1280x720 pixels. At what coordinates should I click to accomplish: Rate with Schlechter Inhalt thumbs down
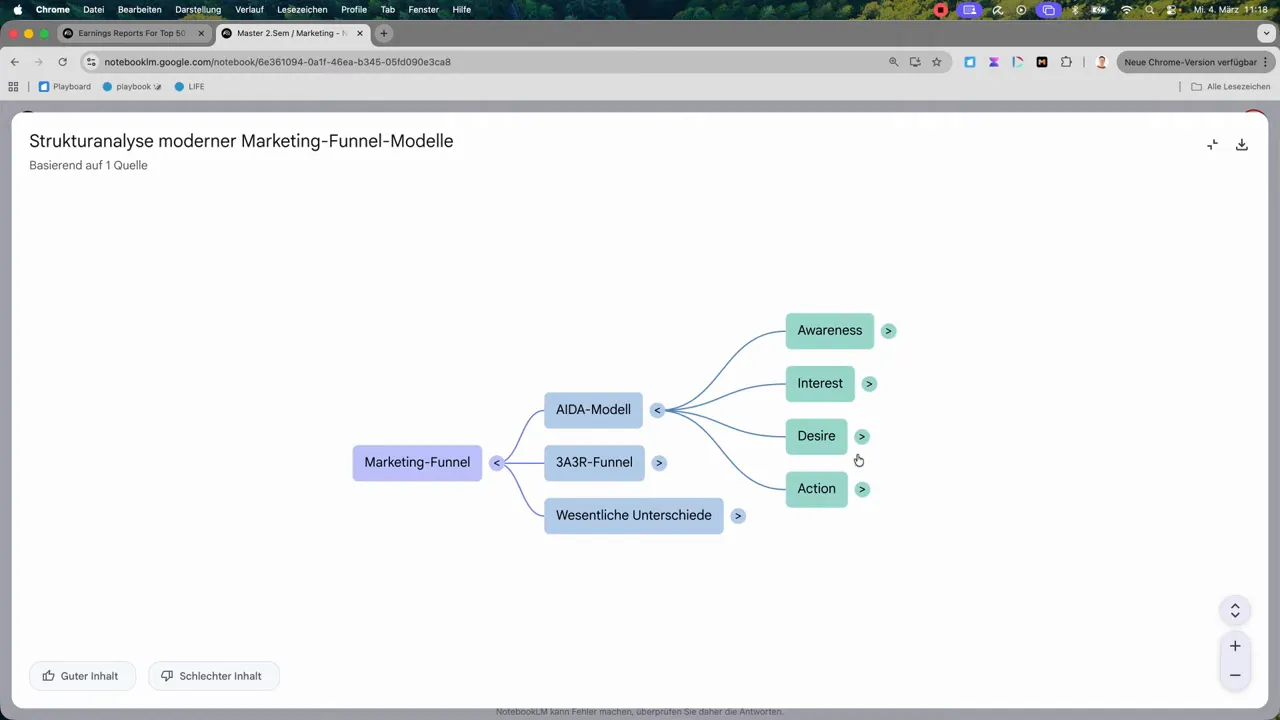coord(214,676)
